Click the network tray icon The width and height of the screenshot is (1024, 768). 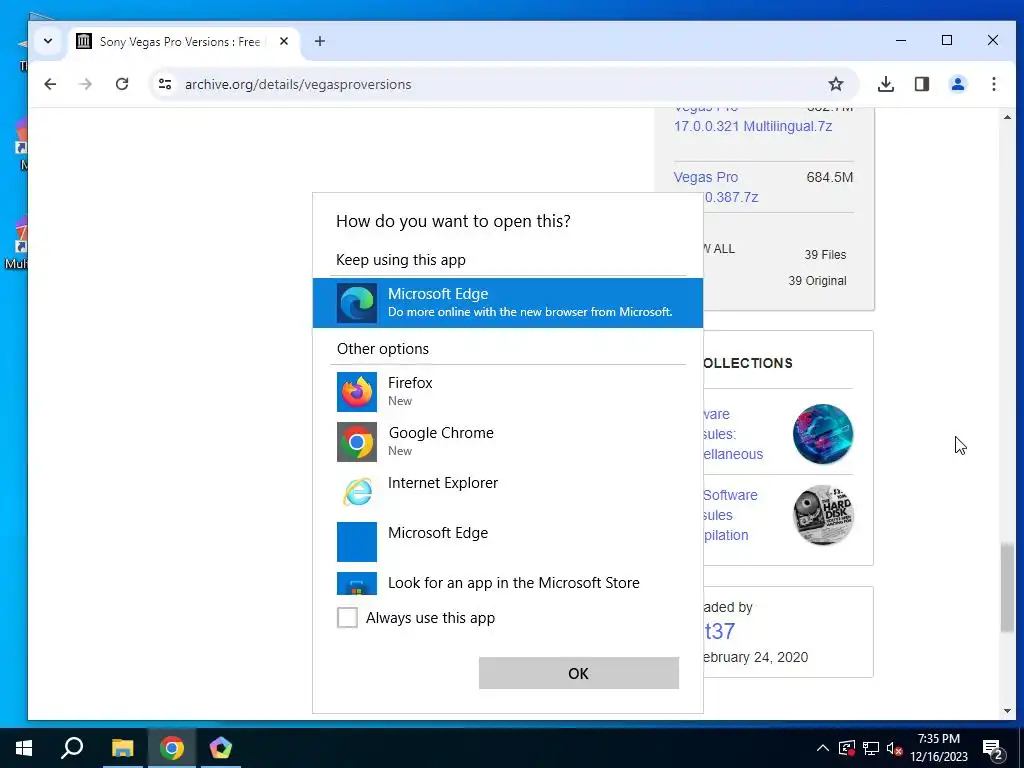click(x=871, y=748)
